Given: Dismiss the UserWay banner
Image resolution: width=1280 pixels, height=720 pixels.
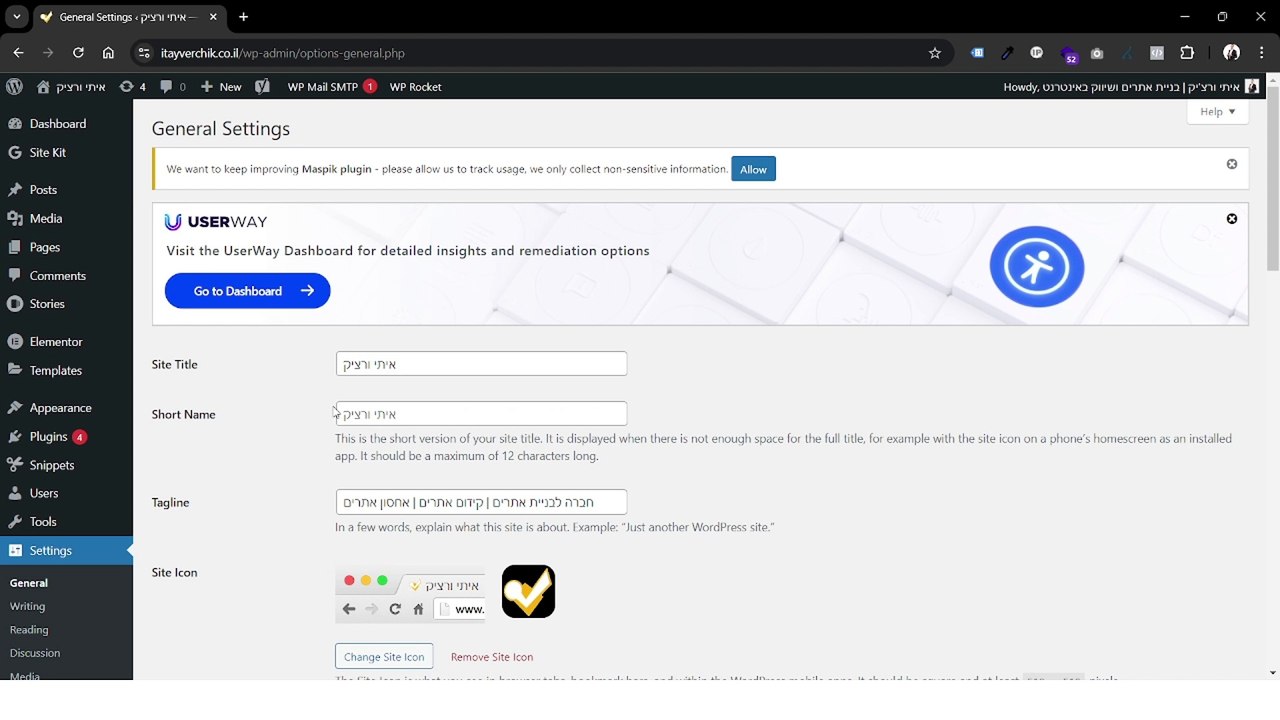Looking at the screenshot, I should click(x=1232, y=219).
